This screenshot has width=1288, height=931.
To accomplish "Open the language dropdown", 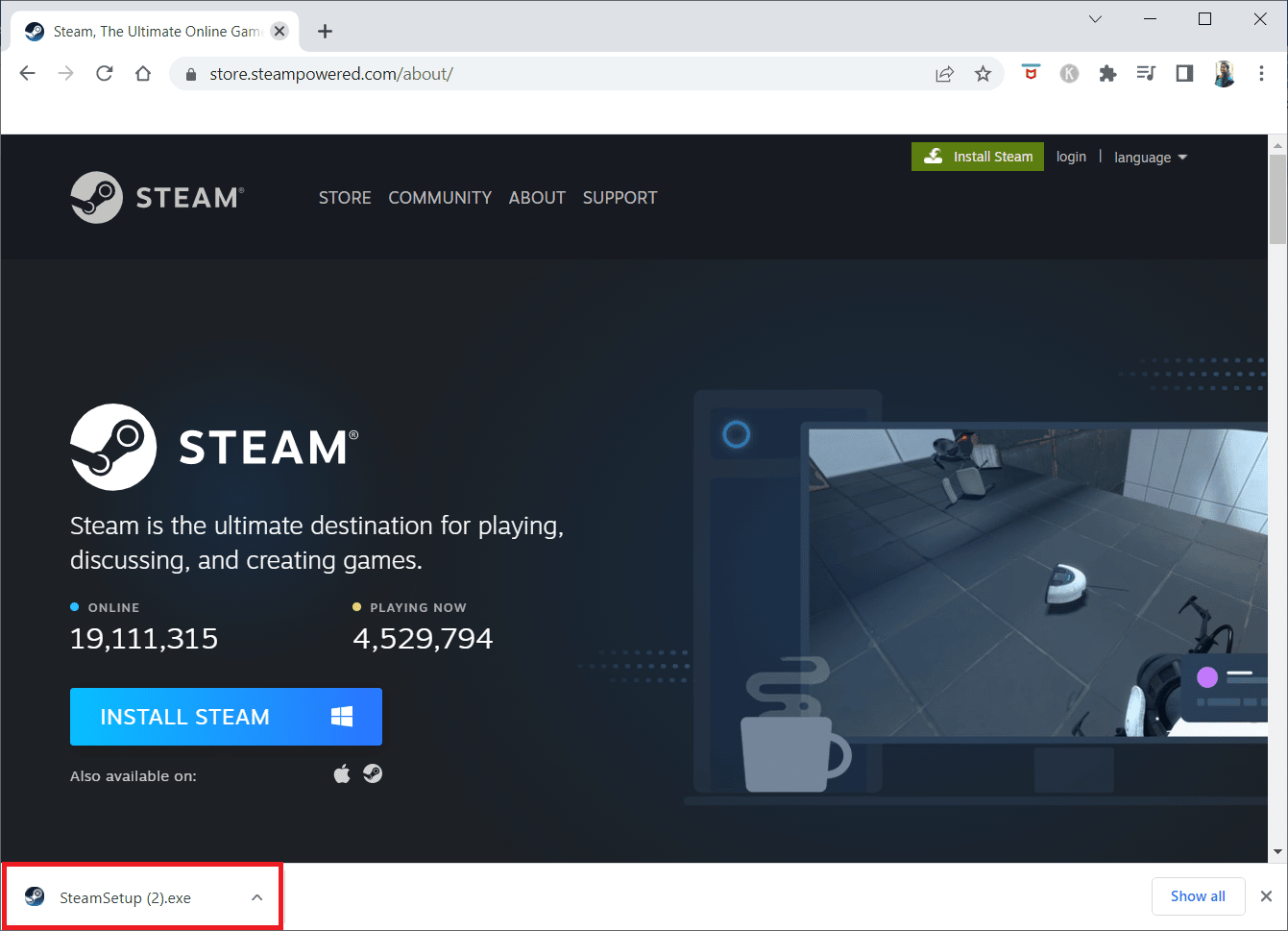I will pyautogui.click(x=1150, y=157).
